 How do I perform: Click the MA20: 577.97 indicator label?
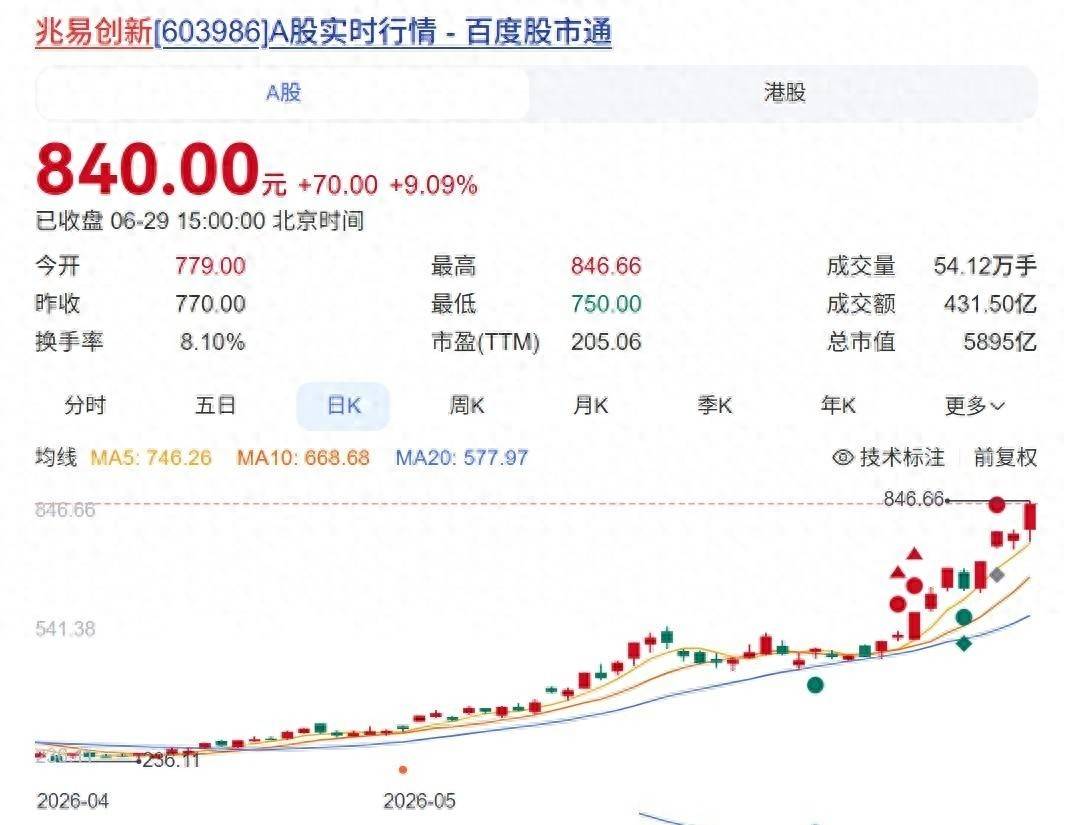(x=462, y=458)
